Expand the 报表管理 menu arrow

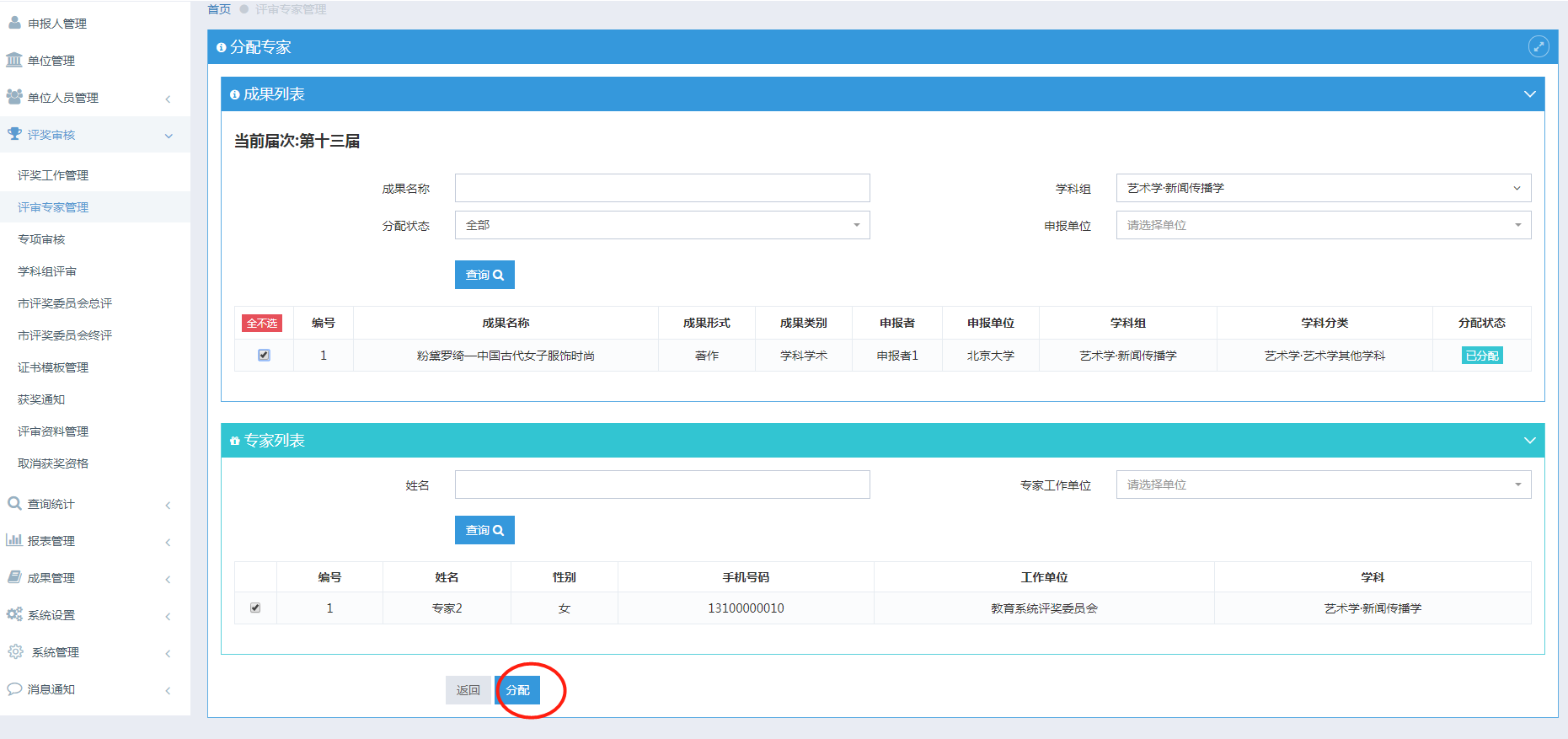169,542
